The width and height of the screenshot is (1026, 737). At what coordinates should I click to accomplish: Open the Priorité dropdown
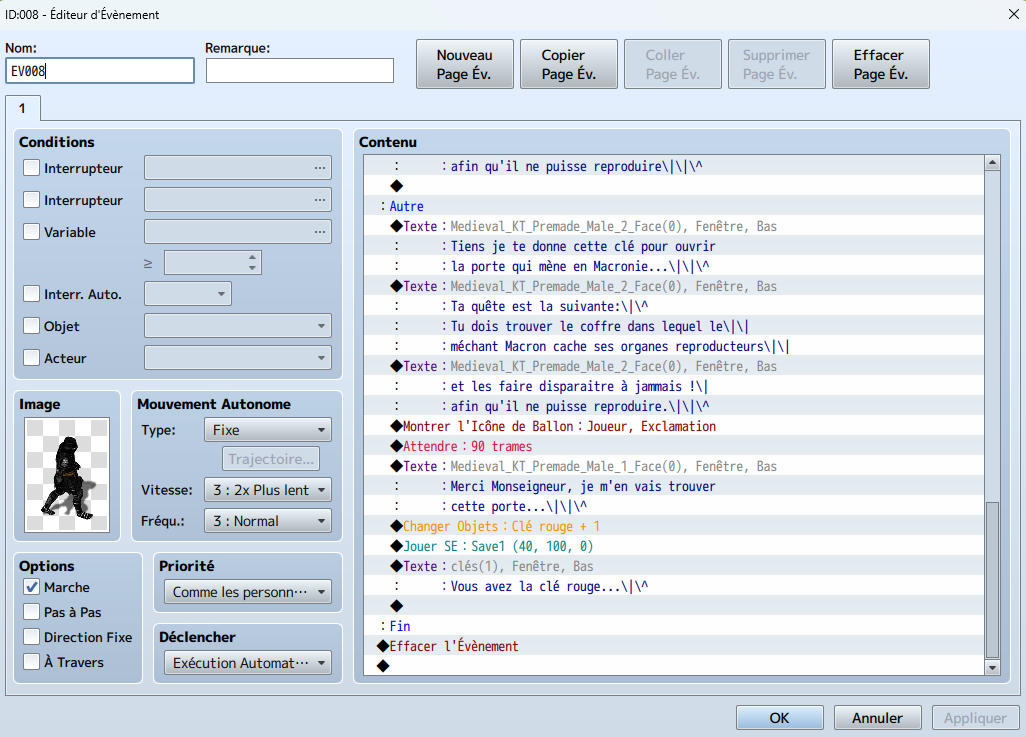pyautogui.click(x=248, y=592)
